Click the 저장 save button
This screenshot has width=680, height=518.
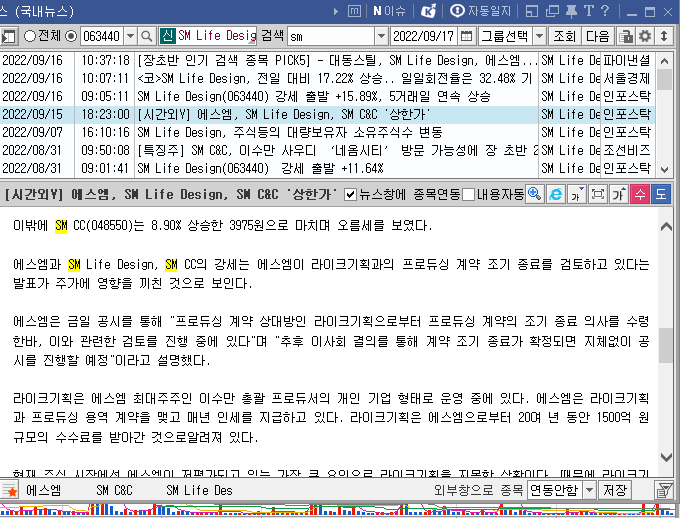615,491
